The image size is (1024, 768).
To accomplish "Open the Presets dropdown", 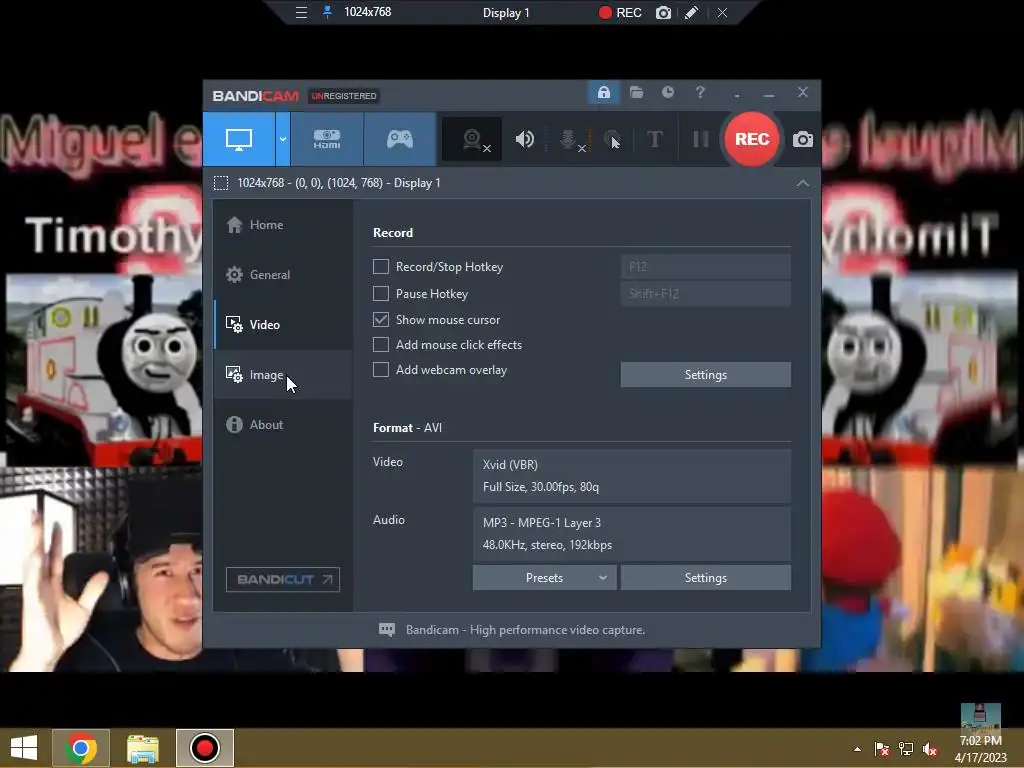I will [544, 577].
